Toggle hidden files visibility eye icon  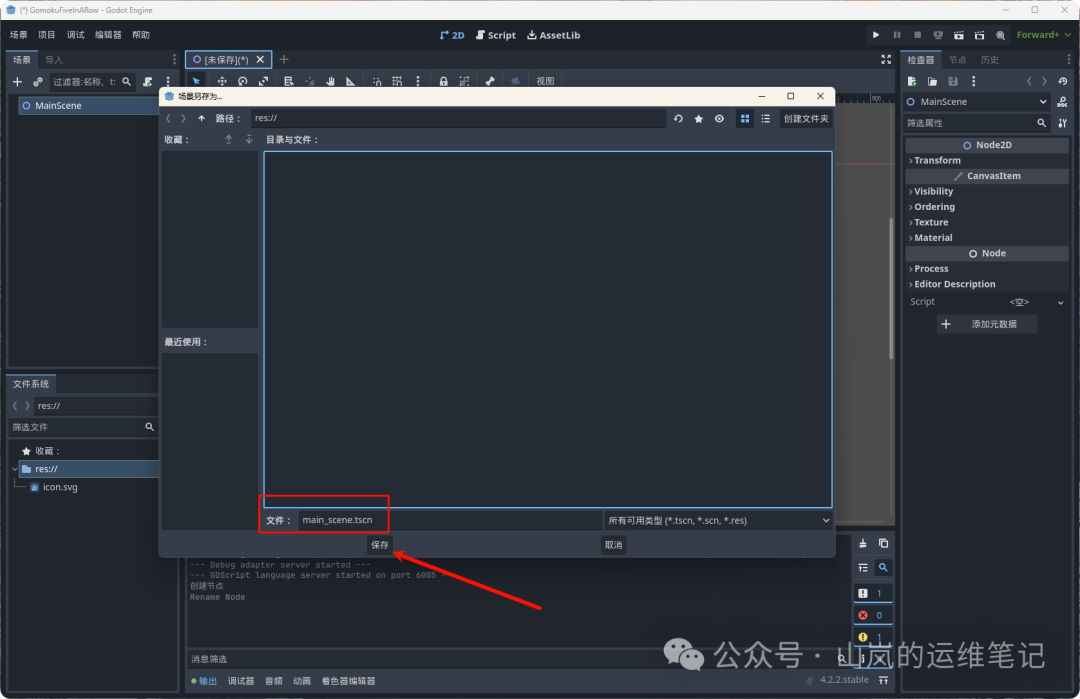[719, 118]
